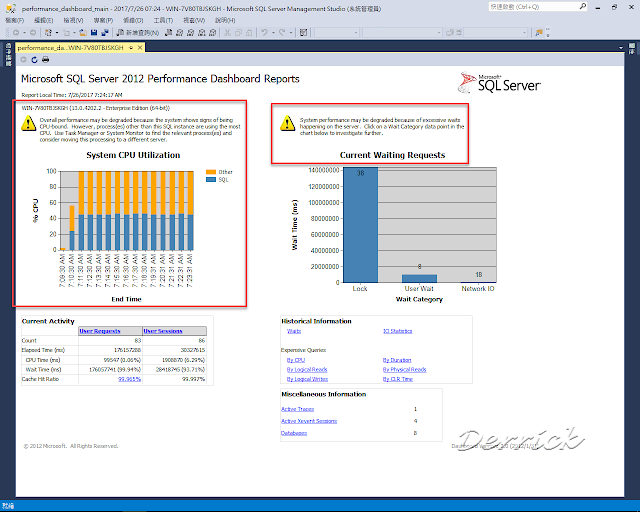The height and width of the screenshot is (512, 640).
Task: Open the historical Waits link
Action: click(x=294, y=331)
